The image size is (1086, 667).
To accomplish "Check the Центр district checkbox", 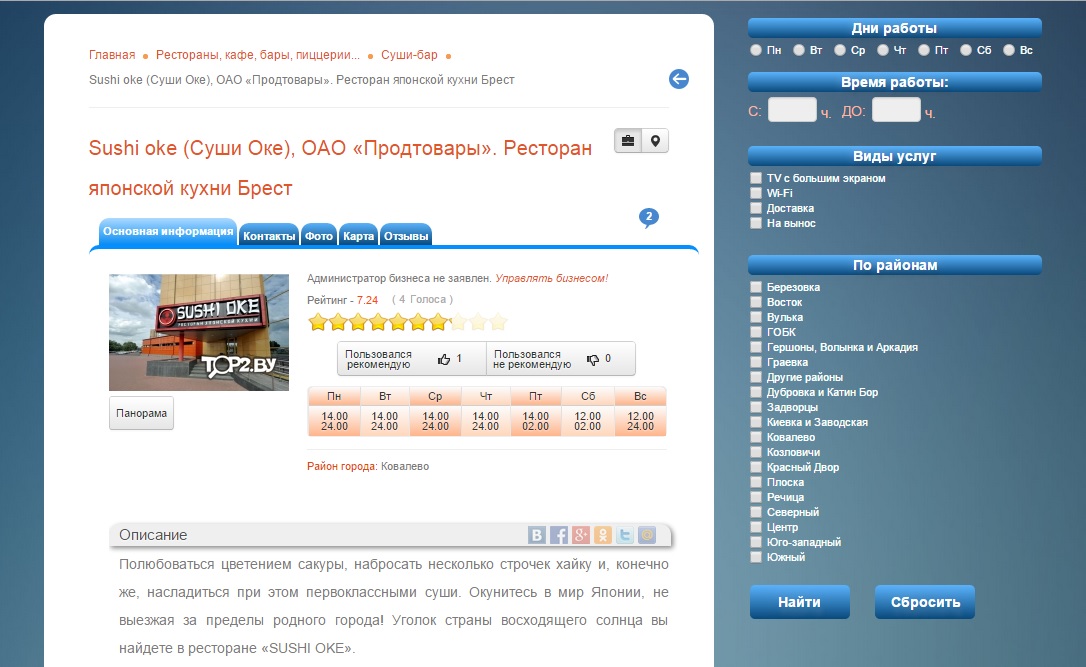I will pyautogui.click(x=756, y=527).
